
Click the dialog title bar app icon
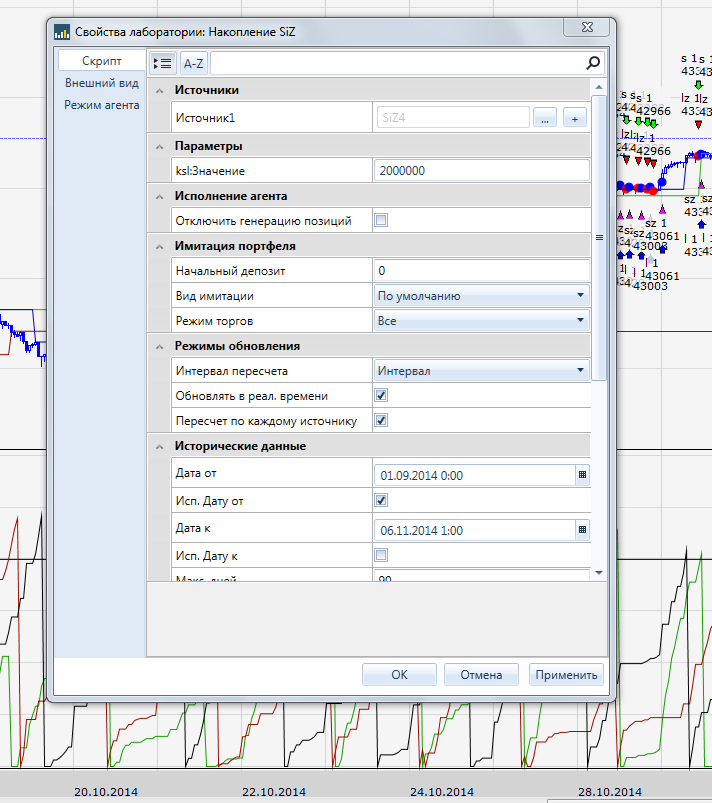click(61, 32)
